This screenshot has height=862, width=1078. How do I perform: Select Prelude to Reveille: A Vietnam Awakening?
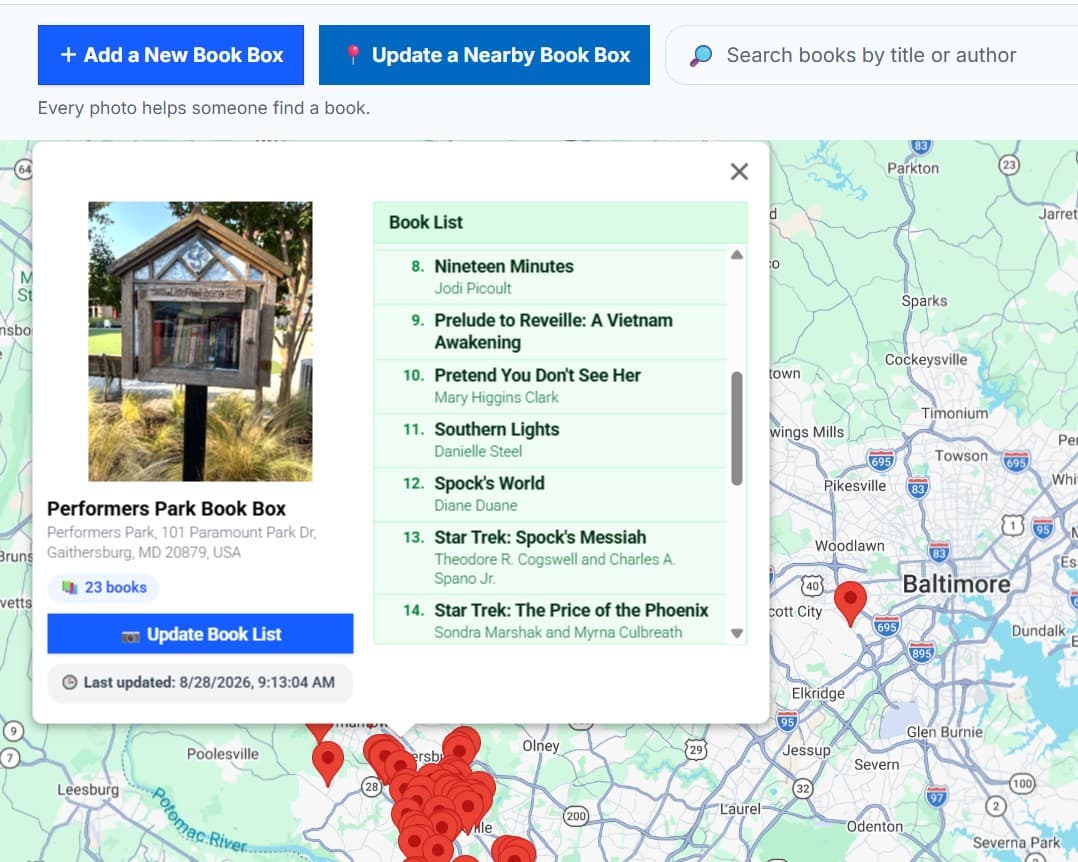coord(550,332)
